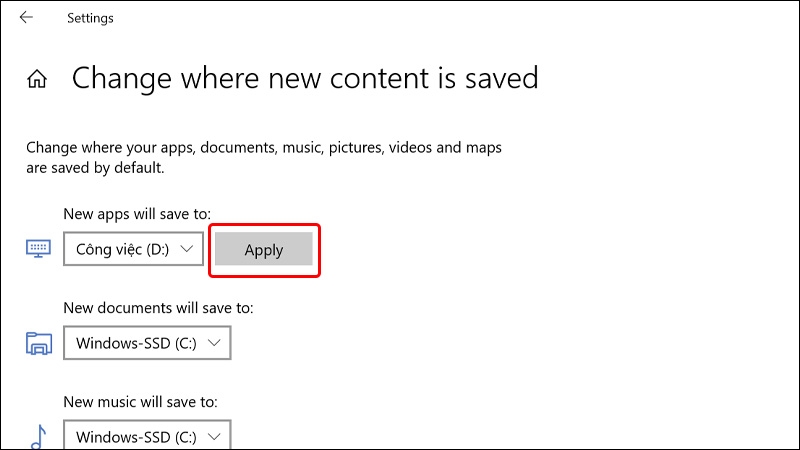This screenshot has width=800, height=450.
Task: Click the new documents folder icon
Action: tap(39, 343)
